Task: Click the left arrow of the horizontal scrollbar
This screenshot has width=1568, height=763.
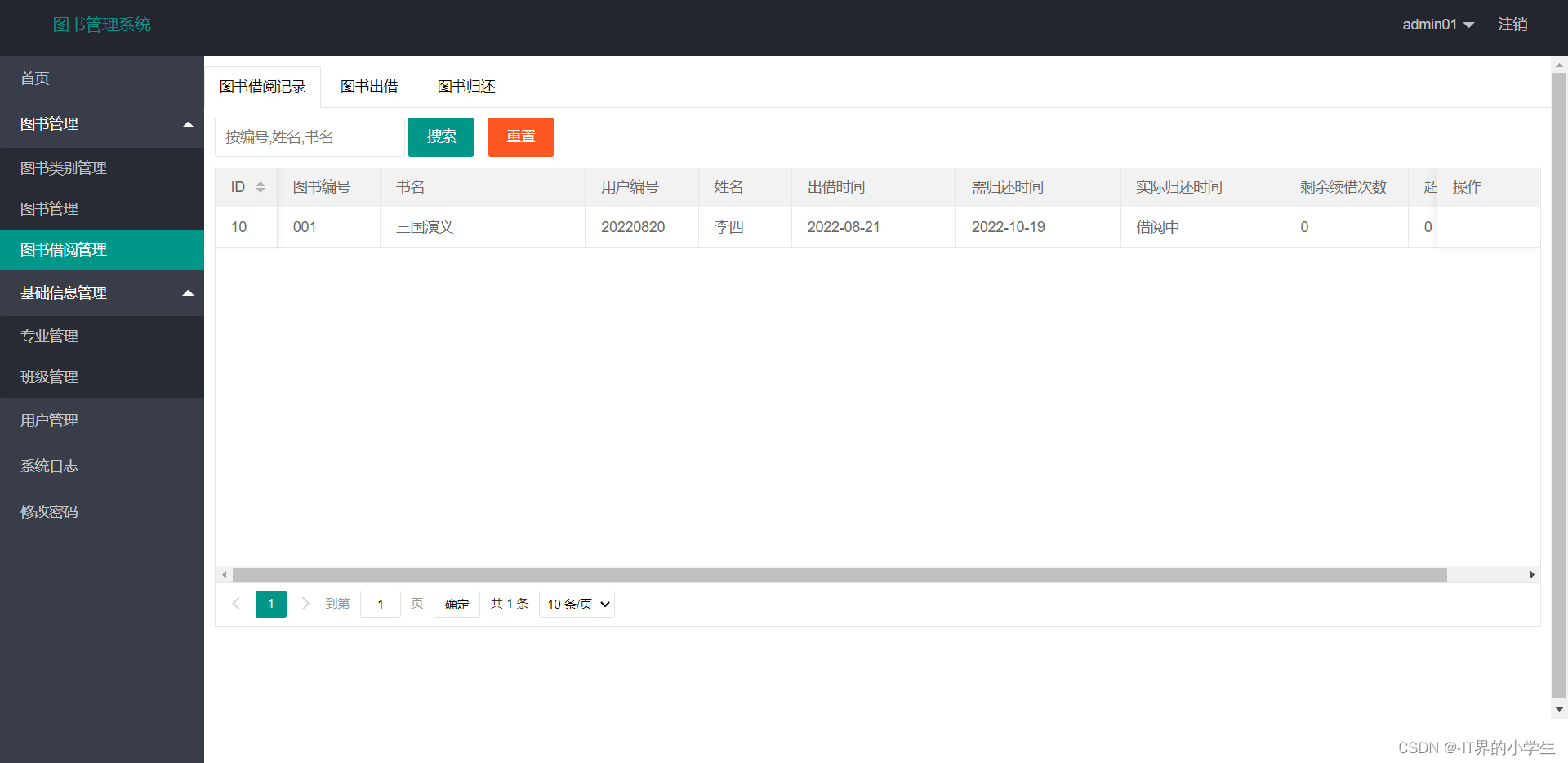Action: (224, 574)
